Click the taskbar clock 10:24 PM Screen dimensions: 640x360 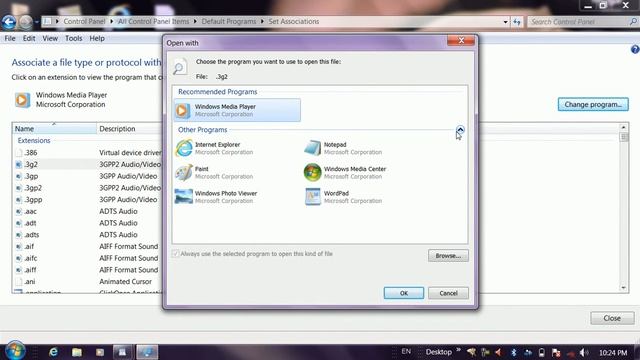613,353
